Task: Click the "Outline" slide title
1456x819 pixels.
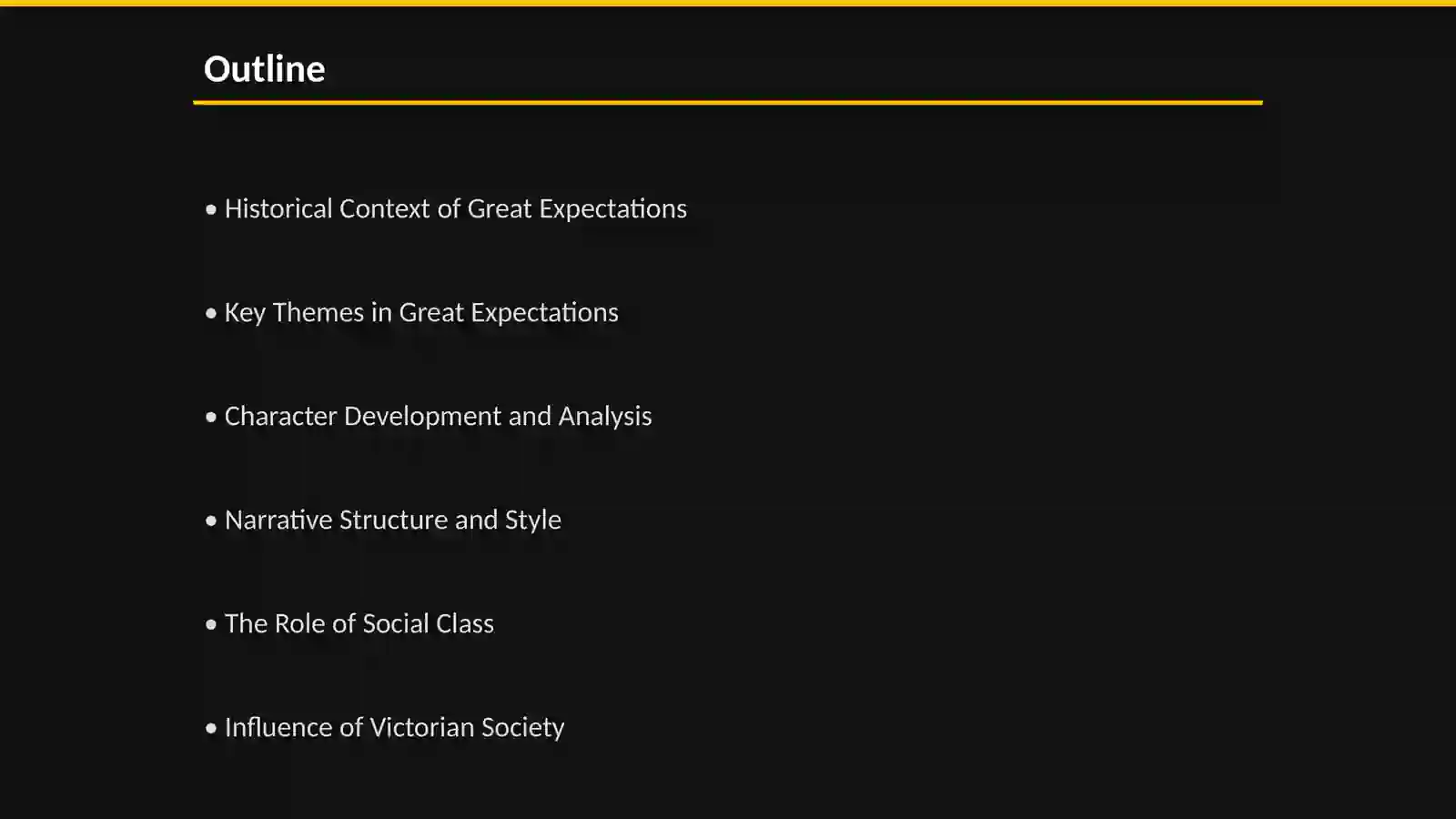Action: point(264,69)
